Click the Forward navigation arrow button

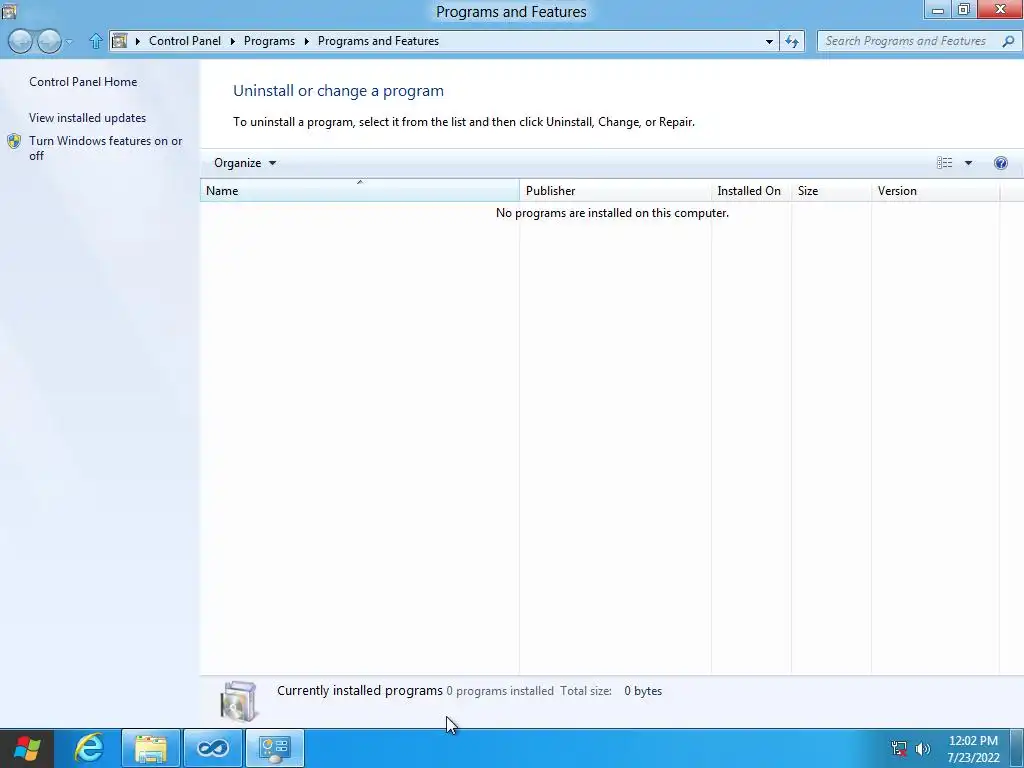point(49,41)
